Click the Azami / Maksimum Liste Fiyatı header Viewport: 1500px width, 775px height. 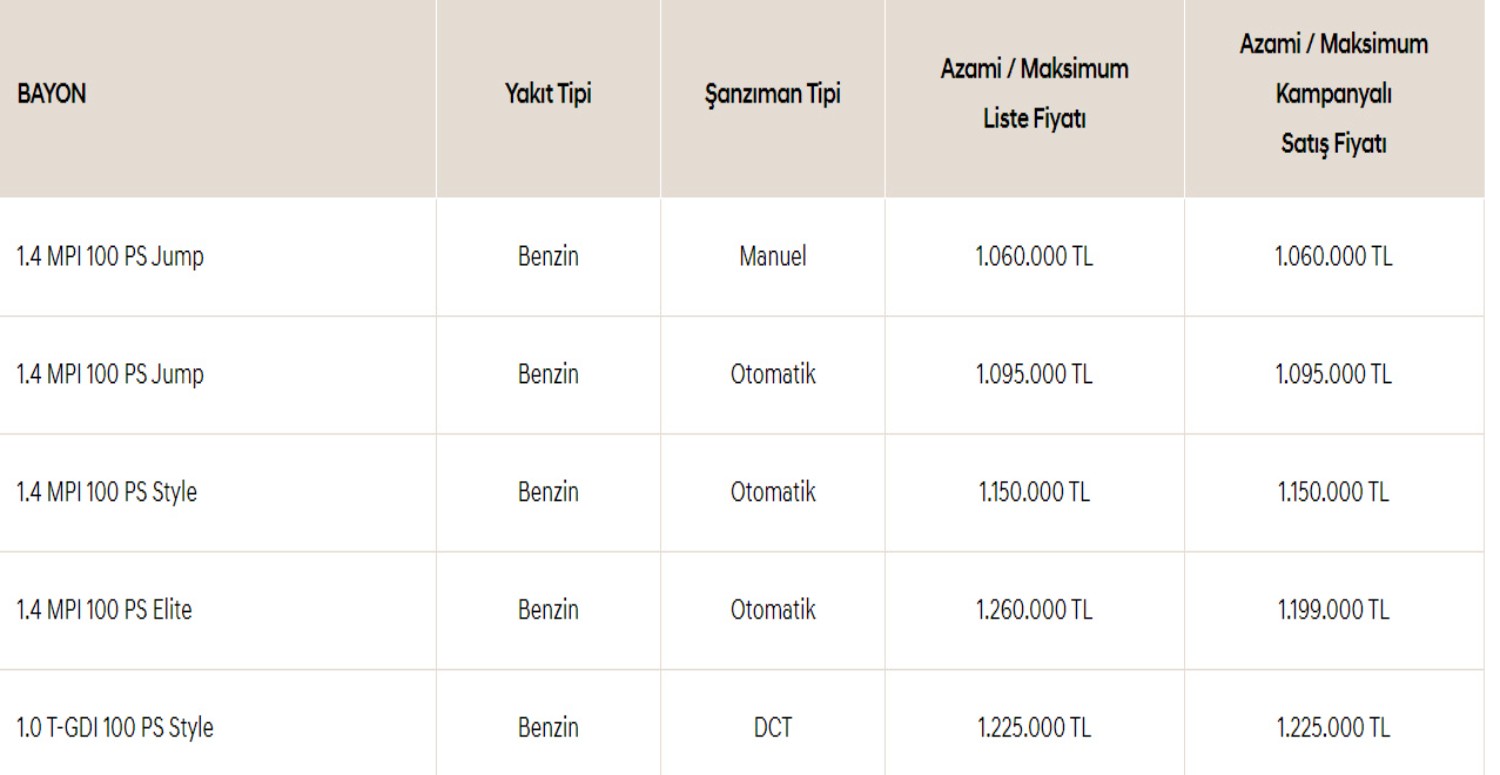pos(1034,96)
